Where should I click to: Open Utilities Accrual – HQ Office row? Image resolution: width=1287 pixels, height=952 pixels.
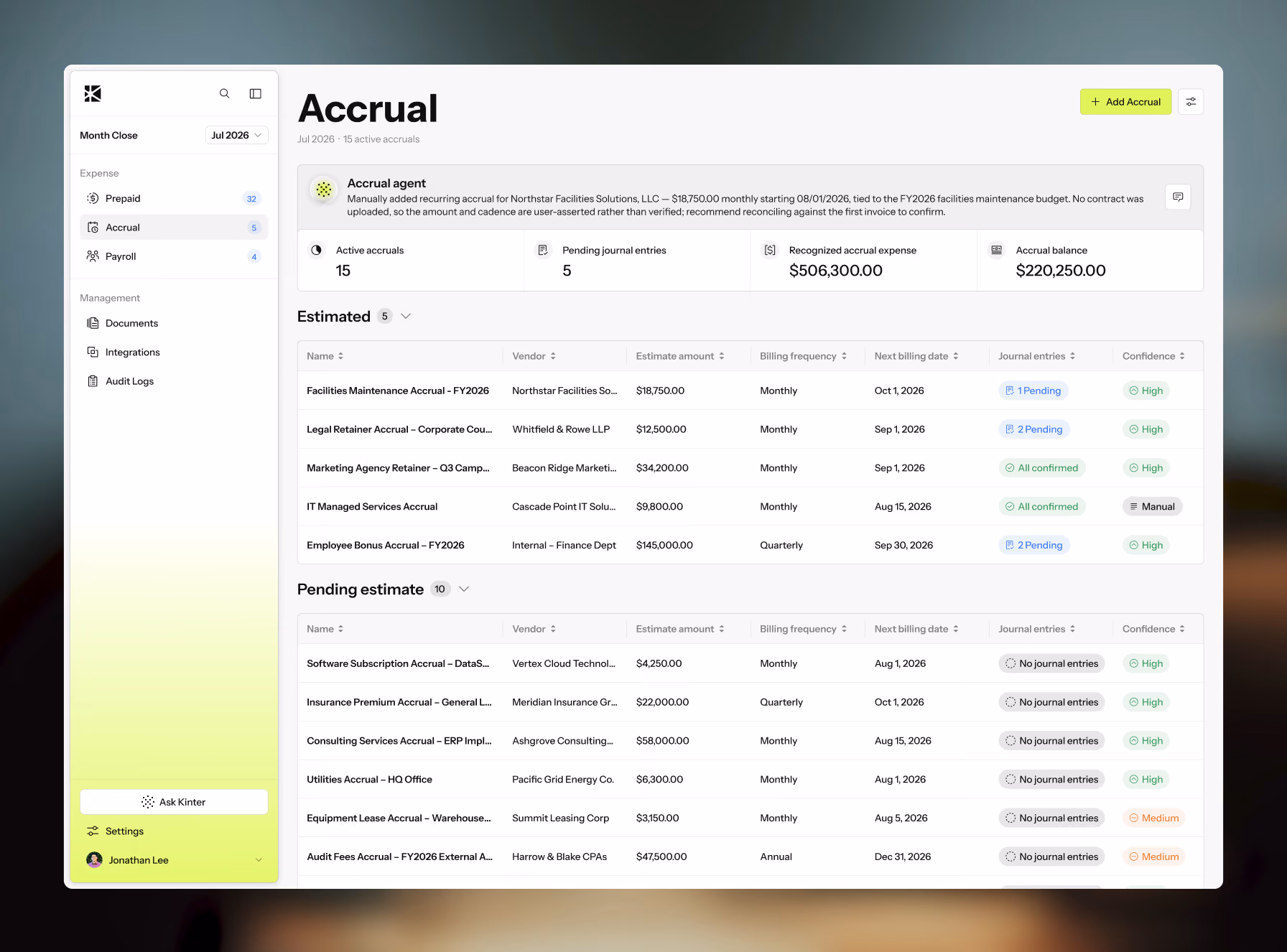click(x=751, y=779)
